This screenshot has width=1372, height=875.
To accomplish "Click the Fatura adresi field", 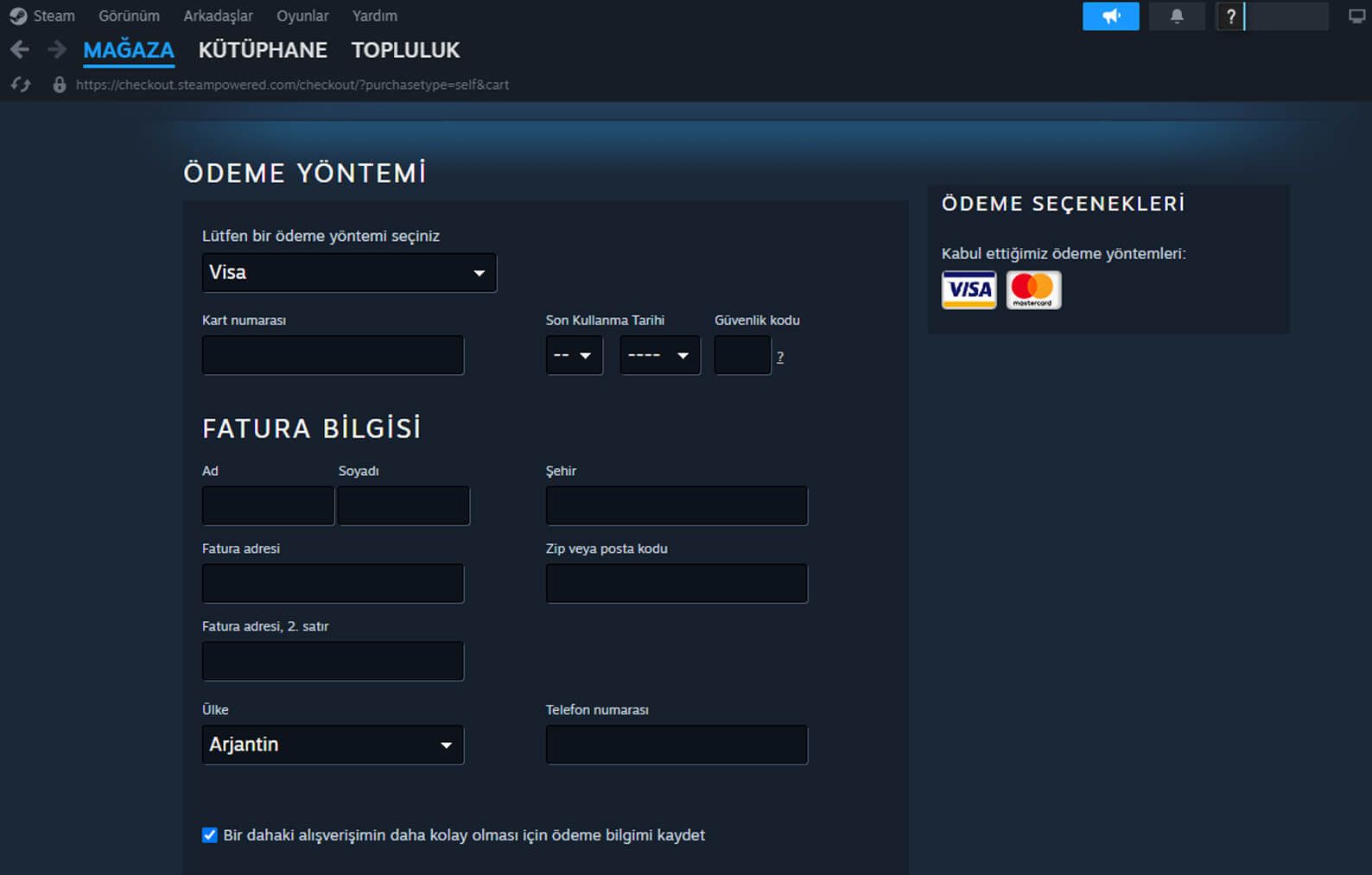I will coord(333,583).
